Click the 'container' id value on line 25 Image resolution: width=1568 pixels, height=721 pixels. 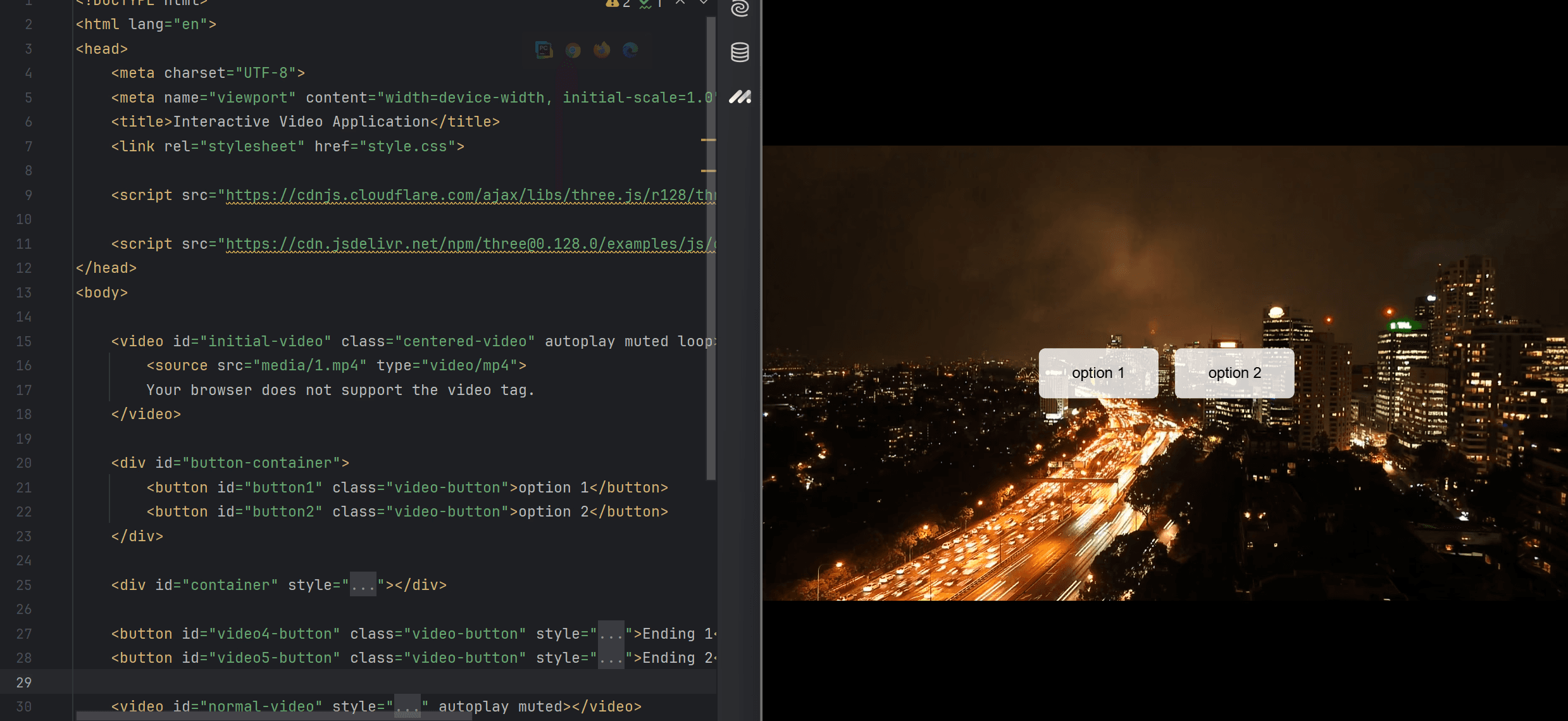click(x=230, y=586)
